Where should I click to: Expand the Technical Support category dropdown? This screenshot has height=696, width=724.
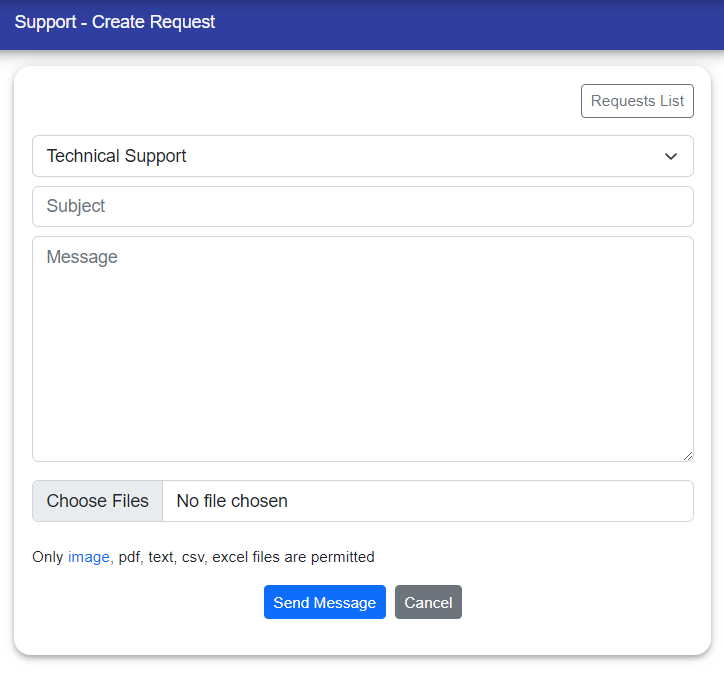coord(362,156)
